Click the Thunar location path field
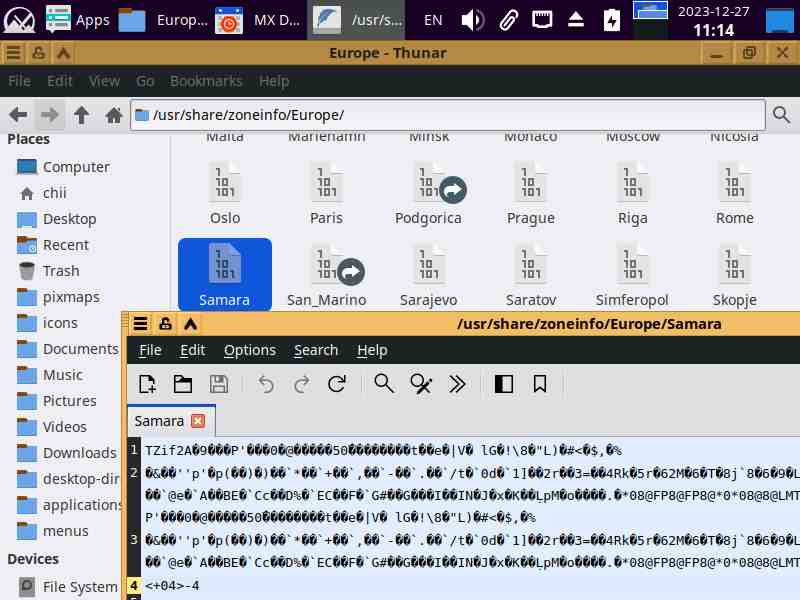800x600 pixels. point(448,115)
